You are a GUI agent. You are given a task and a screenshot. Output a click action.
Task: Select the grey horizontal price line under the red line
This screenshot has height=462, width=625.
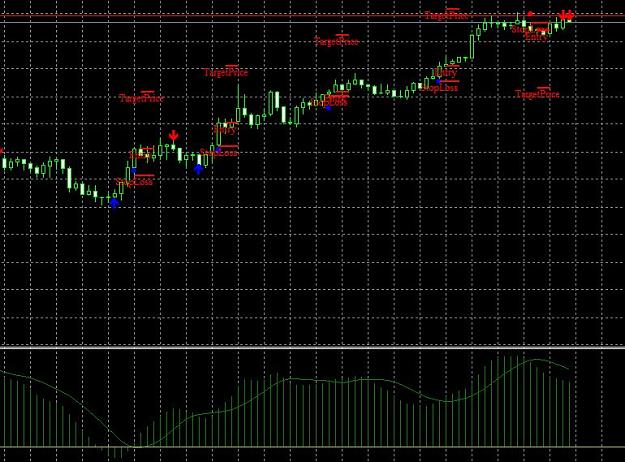click(x=312, y=22)
